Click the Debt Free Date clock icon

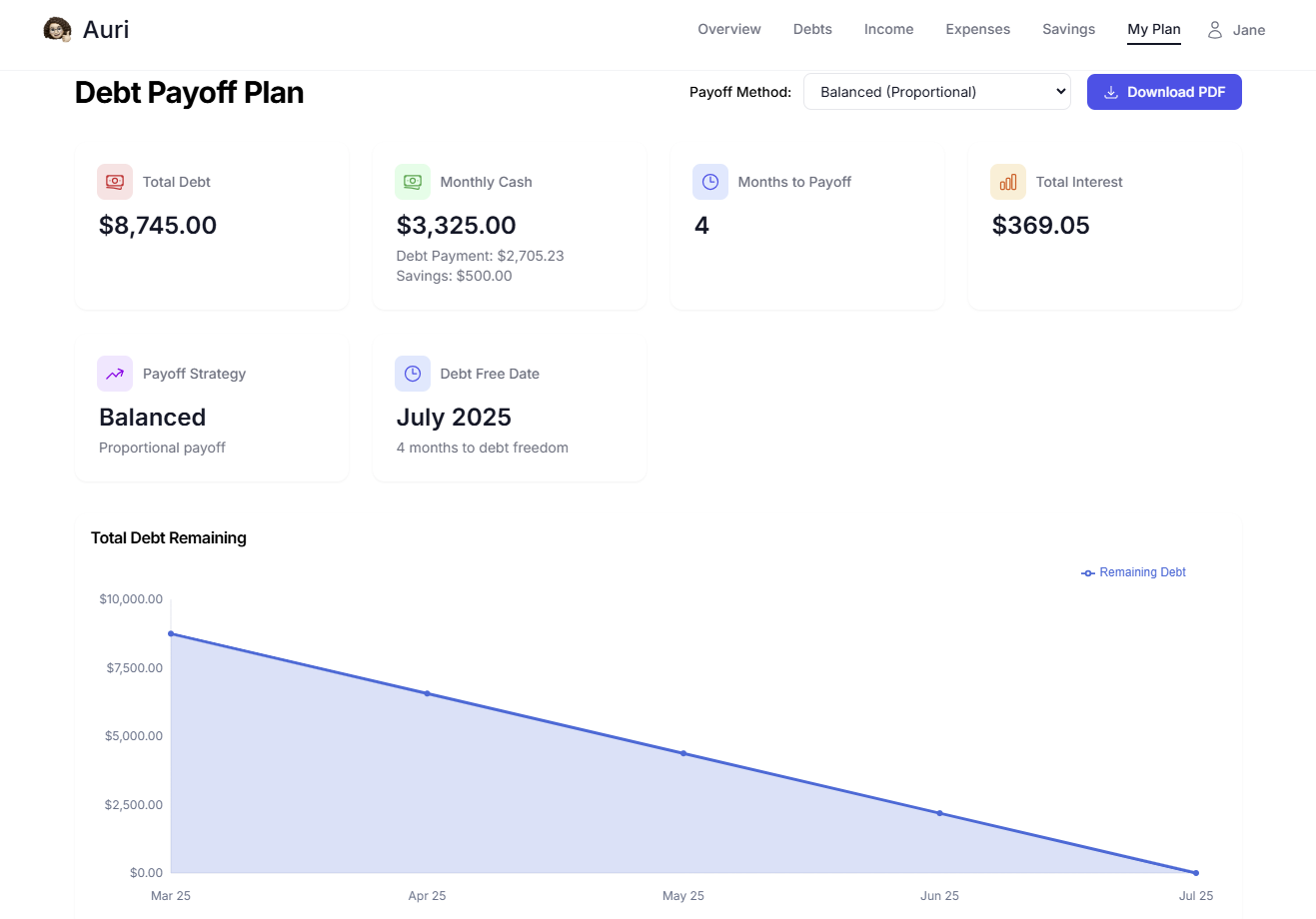(x=413, y=374)
